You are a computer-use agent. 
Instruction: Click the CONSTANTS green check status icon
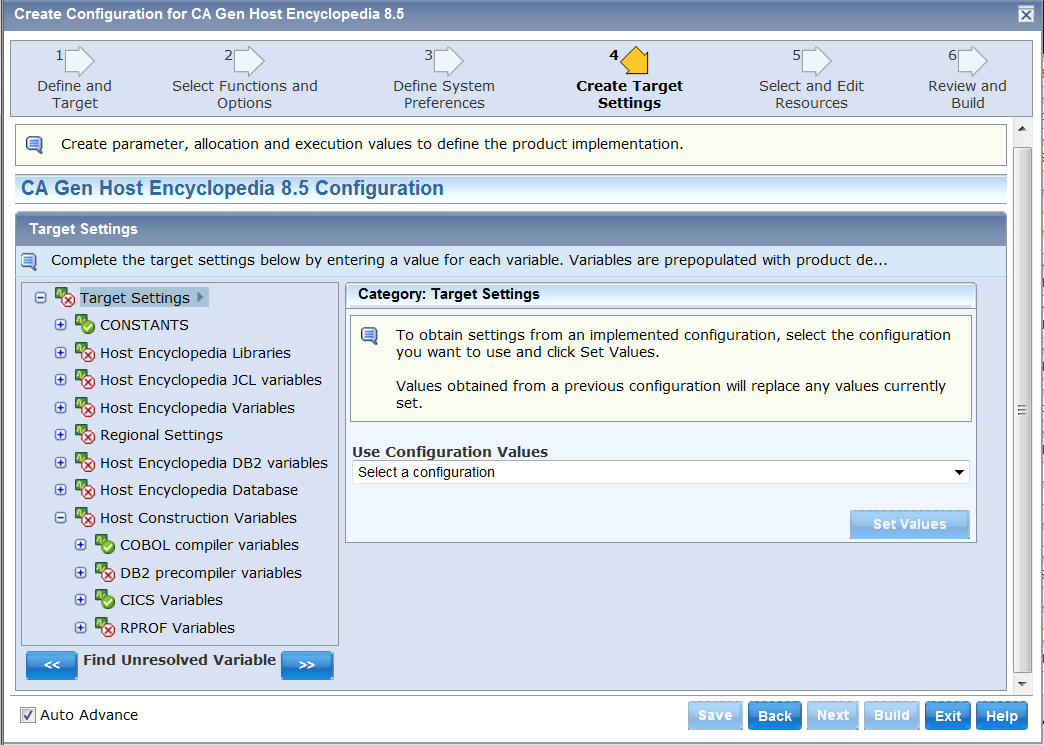pyautogui.click(x=85, y=325)
